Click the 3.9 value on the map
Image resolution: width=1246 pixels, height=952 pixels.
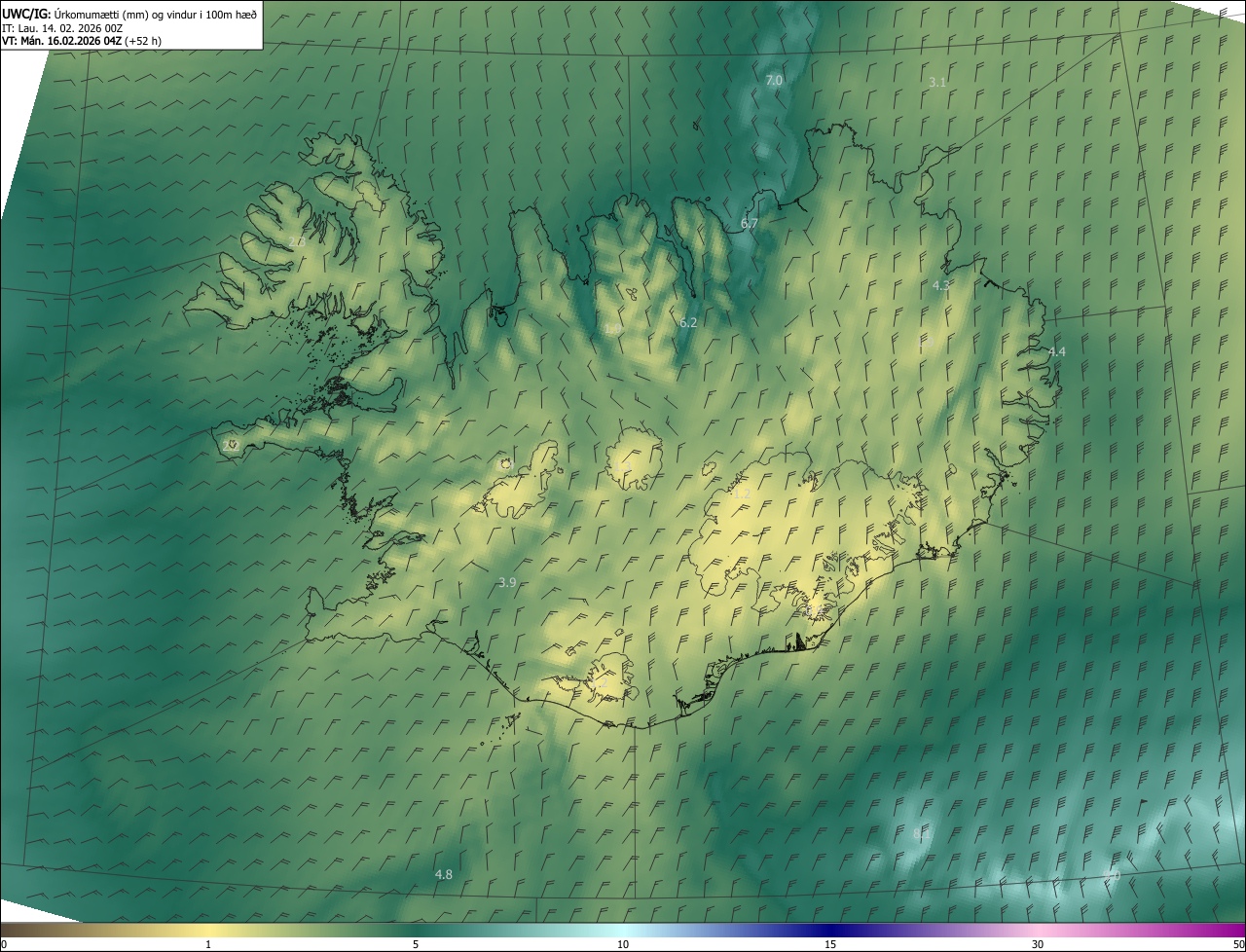[506, 583]
